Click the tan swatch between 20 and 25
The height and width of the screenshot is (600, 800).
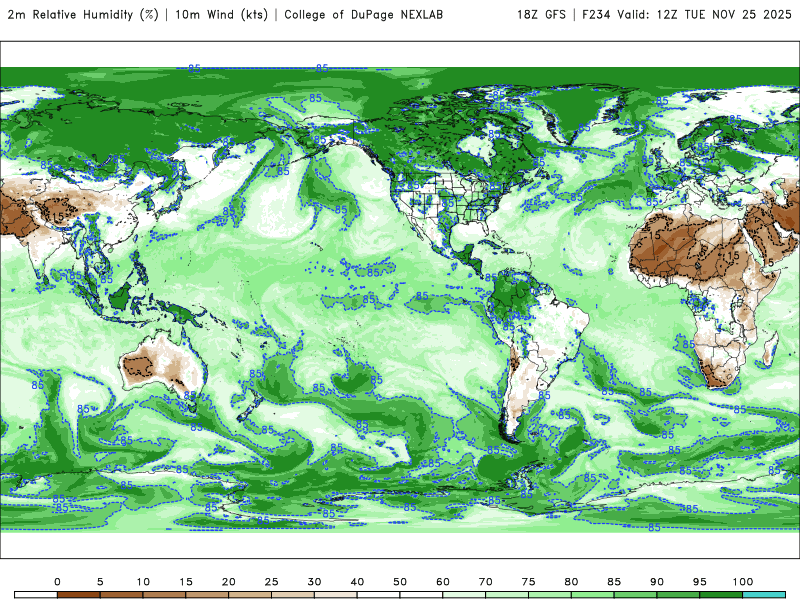[250, 595]
